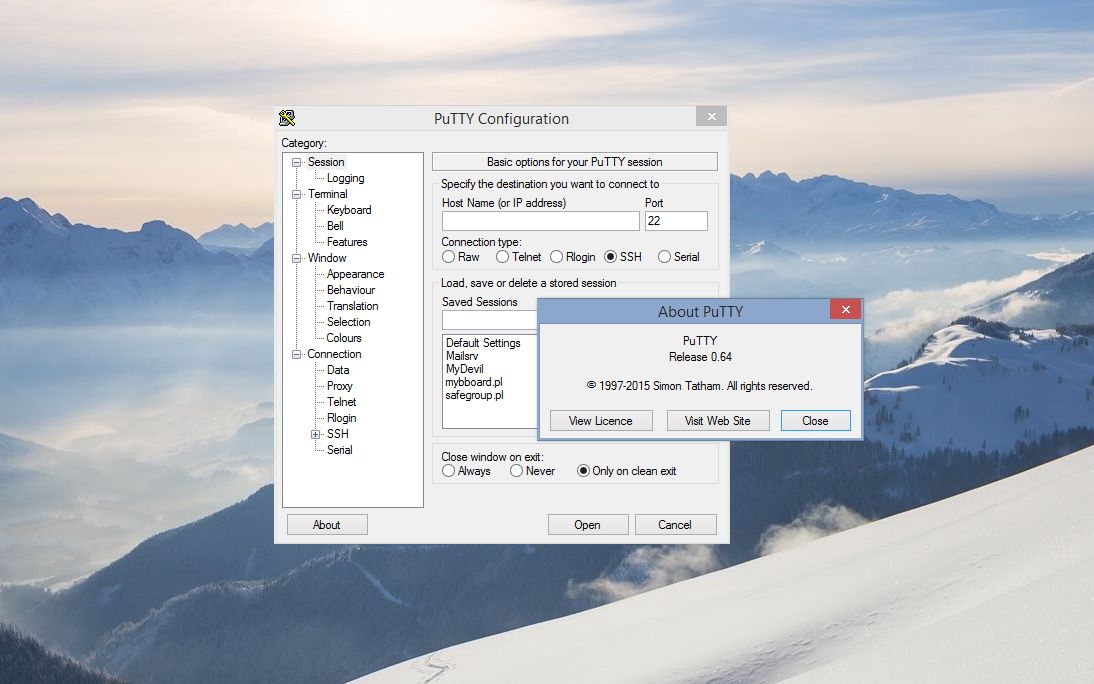1094x684 pixels.
Task: Collapse the Window tree node
Action: tap(297, 258)
